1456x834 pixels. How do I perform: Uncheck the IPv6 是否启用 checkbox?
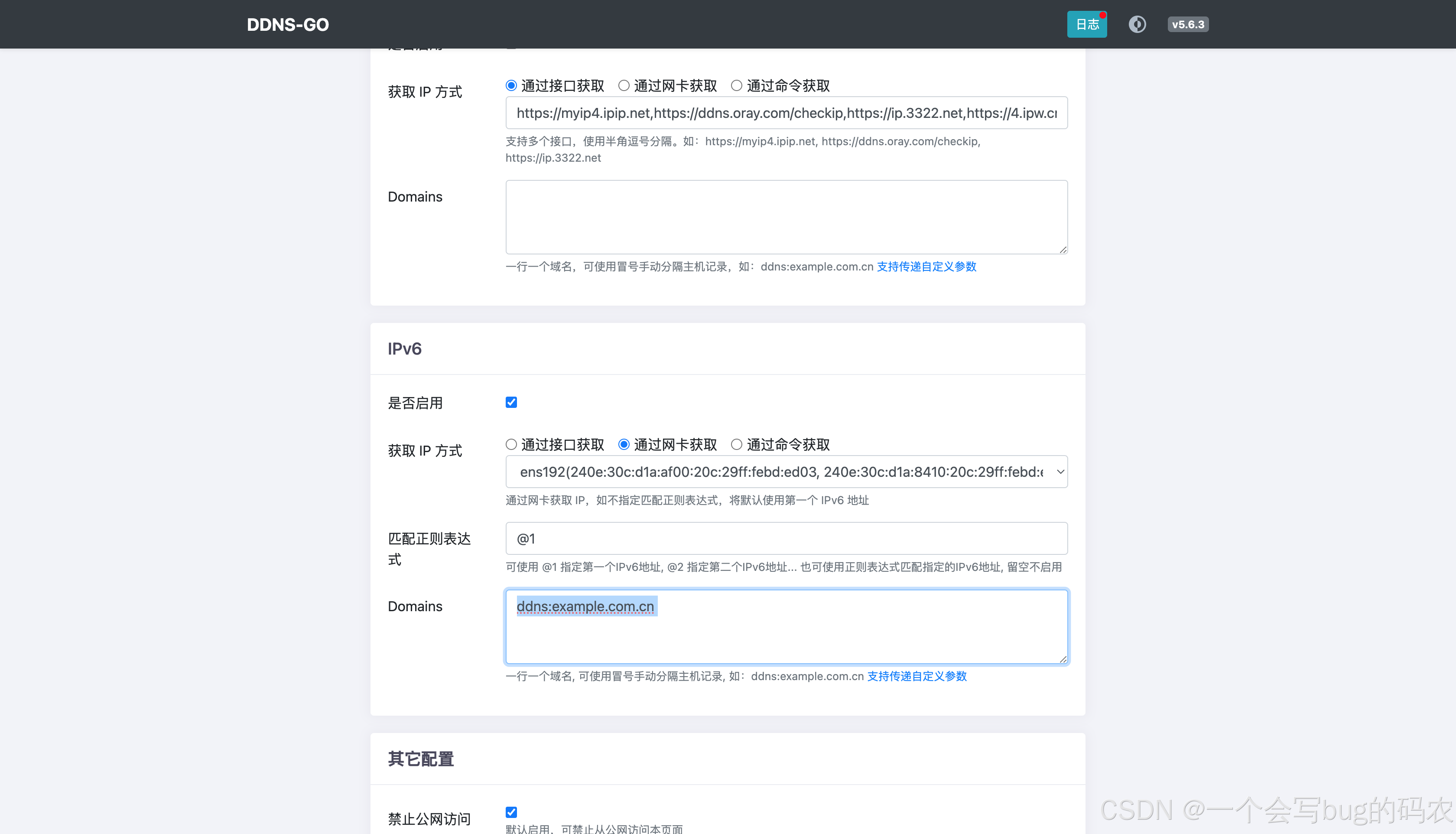(511, 403)
